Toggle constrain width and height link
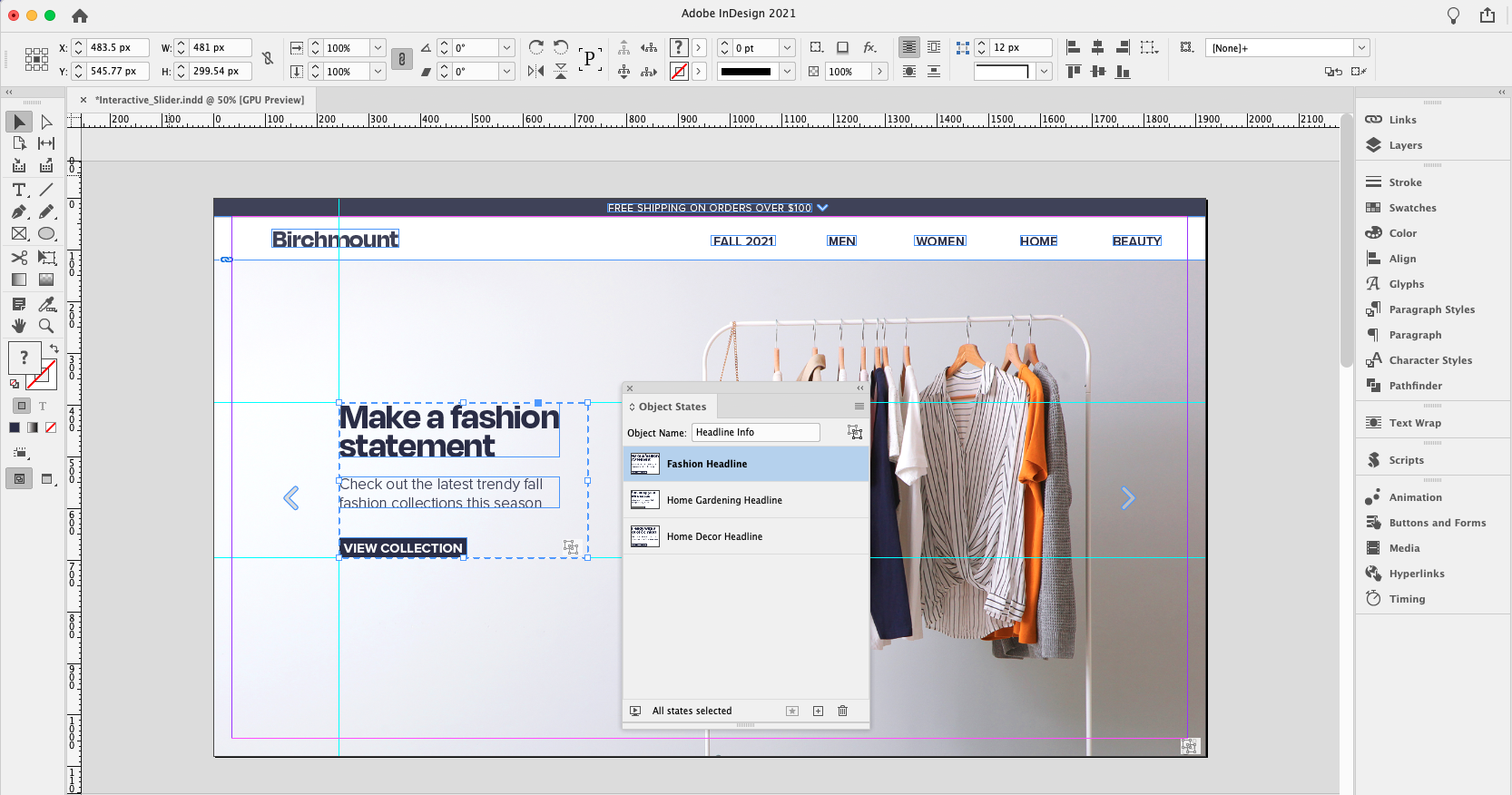The width and height of the screenshot is (1512, 795). [x=268, y=58]
